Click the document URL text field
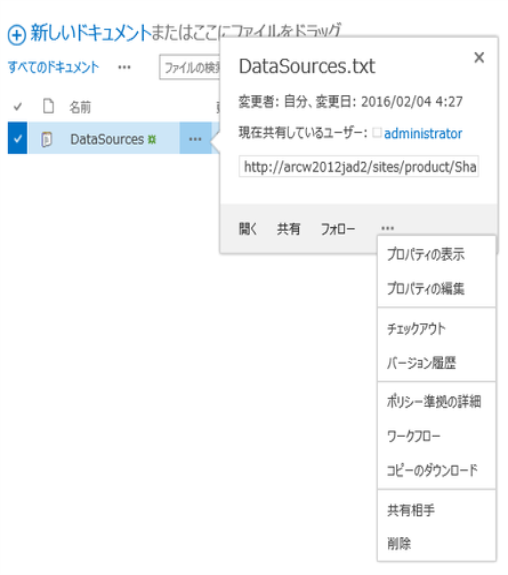Screen dimensions: 508x575 click(358, 166)
